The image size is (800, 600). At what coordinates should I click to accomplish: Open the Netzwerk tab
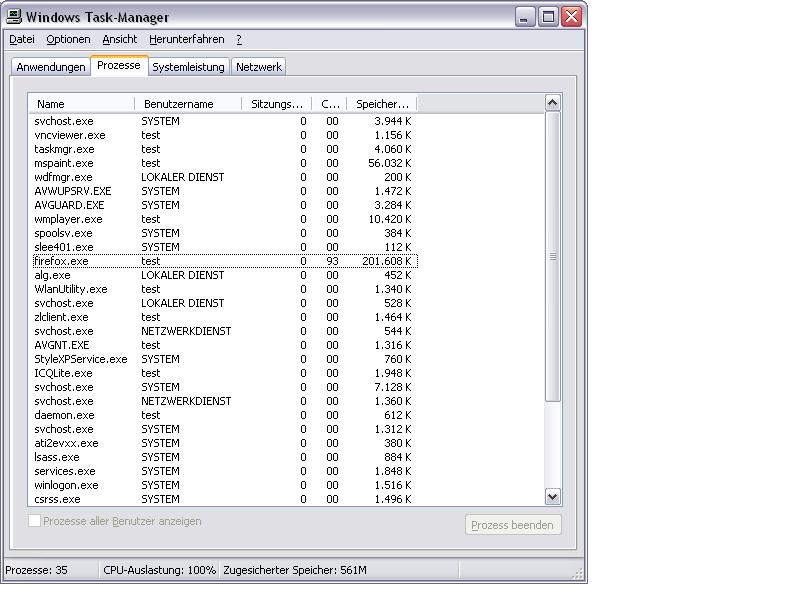[259, 67]
